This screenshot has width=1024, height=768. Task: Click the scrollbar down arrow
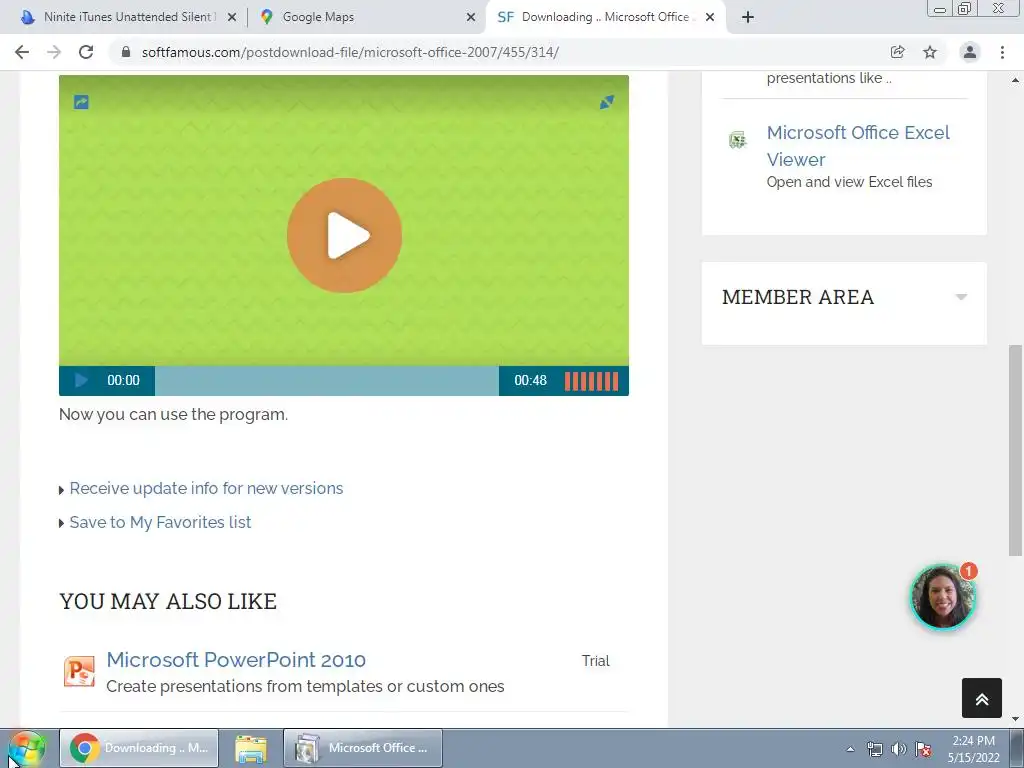coord(1015,719)
